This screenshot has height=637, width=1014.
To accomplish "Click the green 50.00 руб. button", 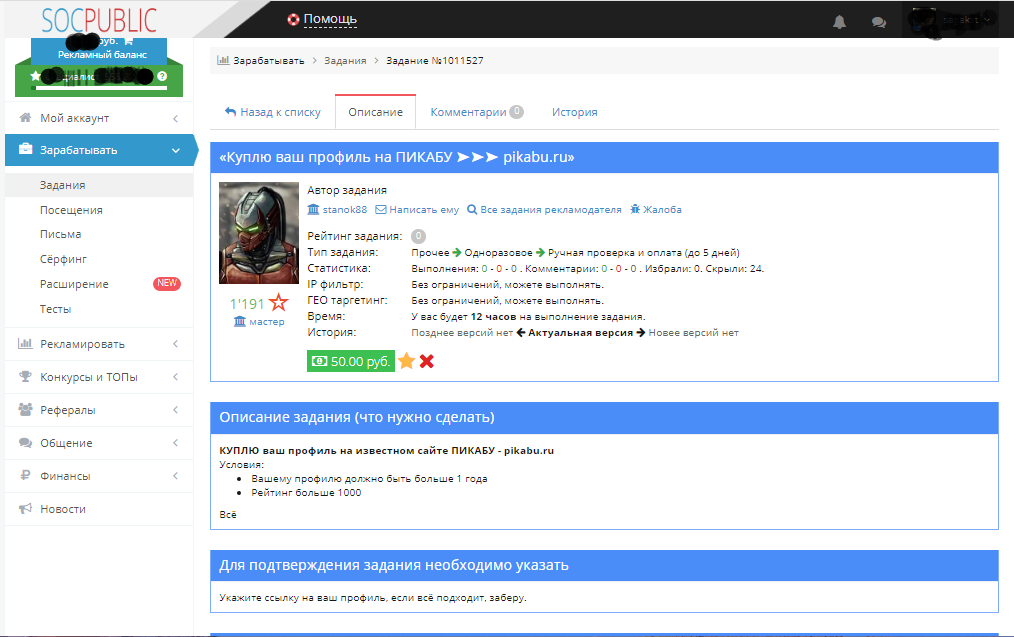I will point(351,361).
